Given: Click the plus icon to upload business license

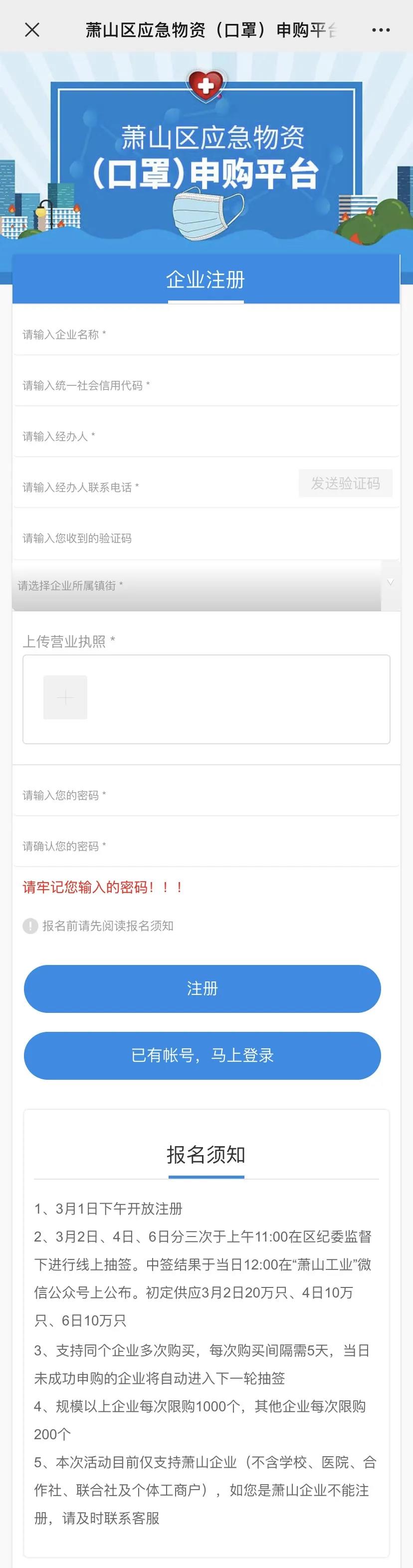Looking at the screenshot, I should (65, 697).
